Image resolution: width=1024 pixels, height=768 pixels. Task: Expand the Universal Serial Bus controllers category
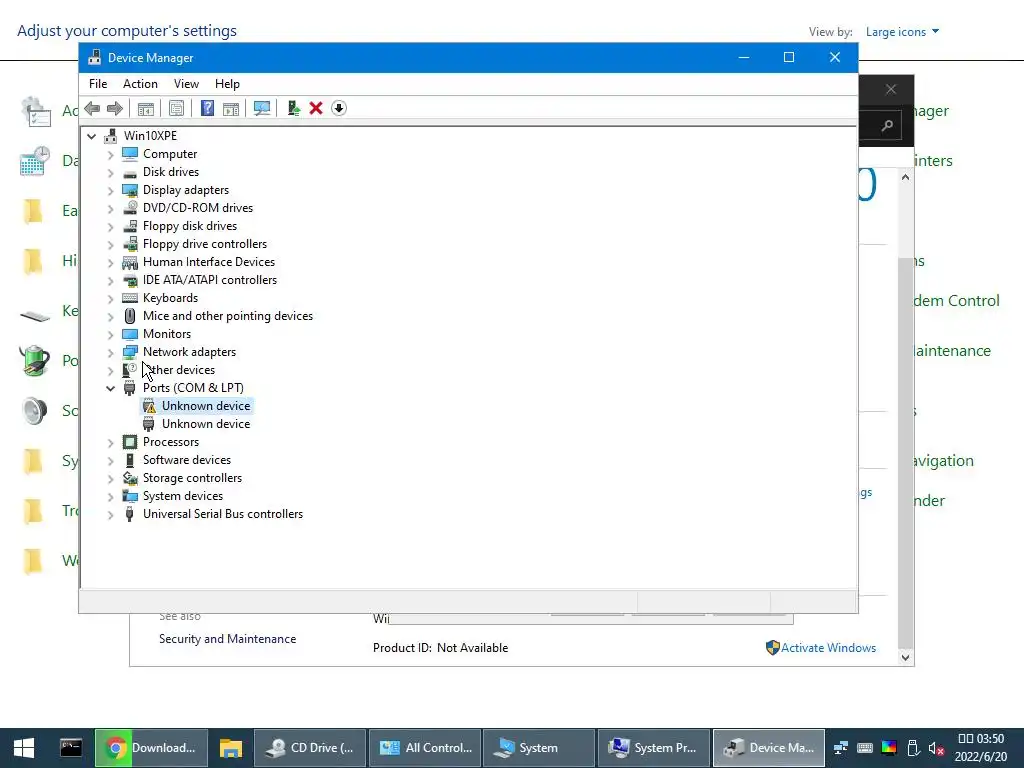tap(110, 515)
